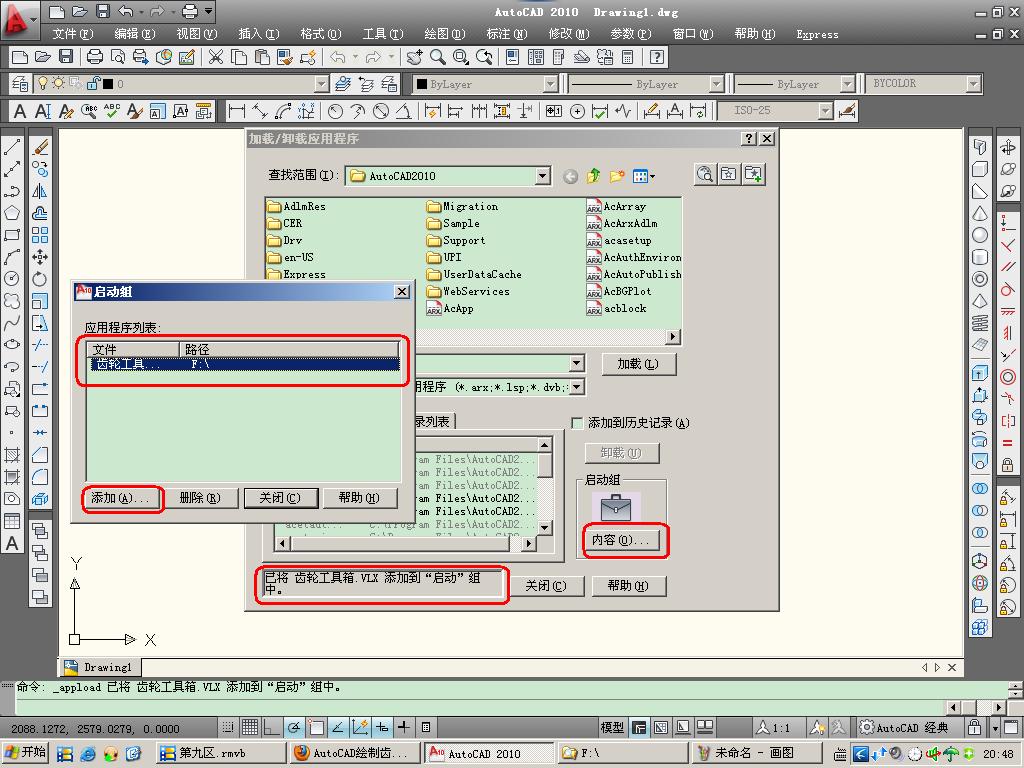Click the file list horizontal scrollbar right arrow
Image resolution: width=1024 pixels, height=768 pixels.
672,336
